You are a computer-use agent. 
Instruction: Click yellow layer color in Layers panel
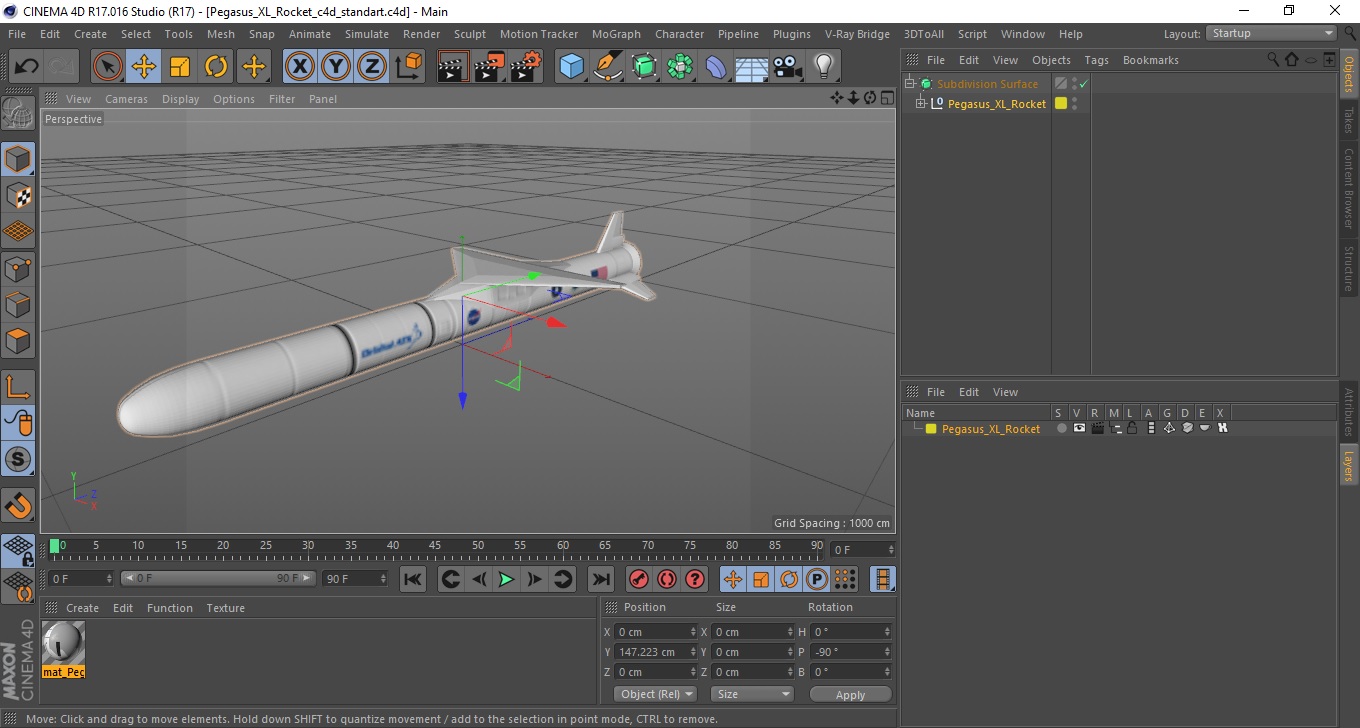[931, 429]
